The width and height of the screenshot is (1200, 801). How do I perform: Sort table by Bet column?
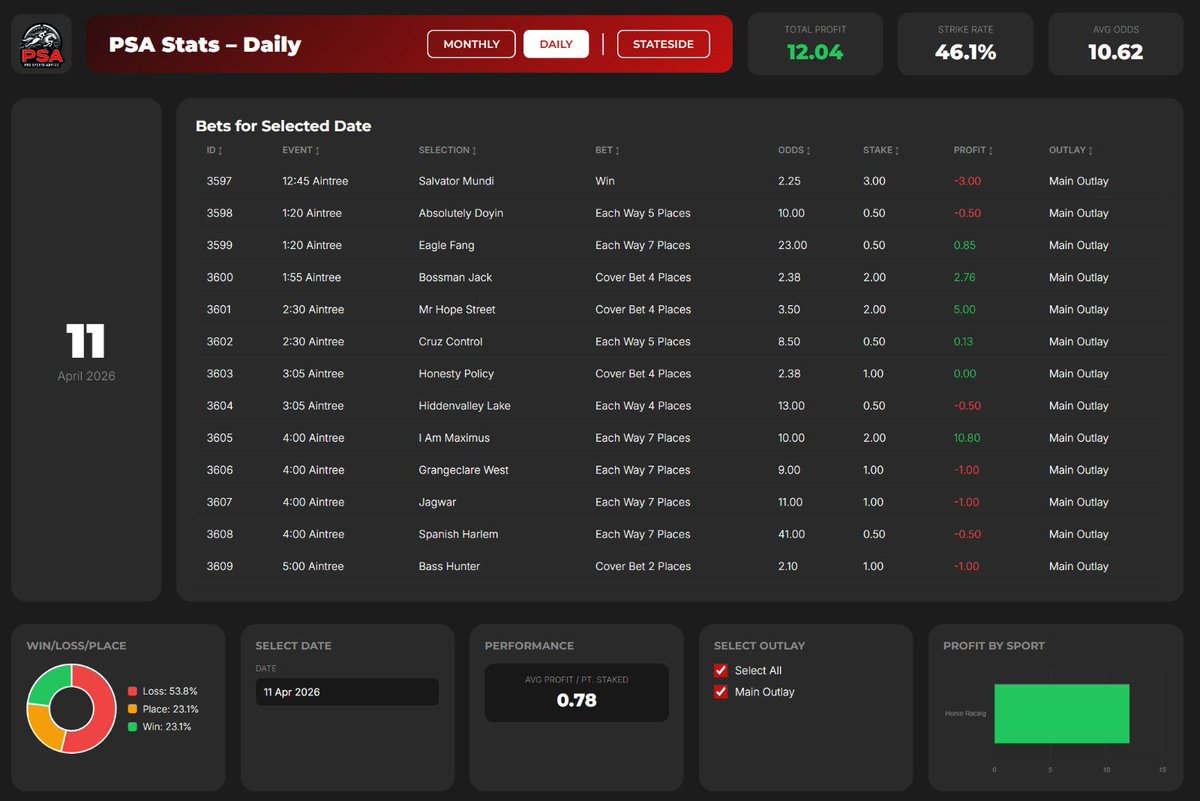point(607,150)
